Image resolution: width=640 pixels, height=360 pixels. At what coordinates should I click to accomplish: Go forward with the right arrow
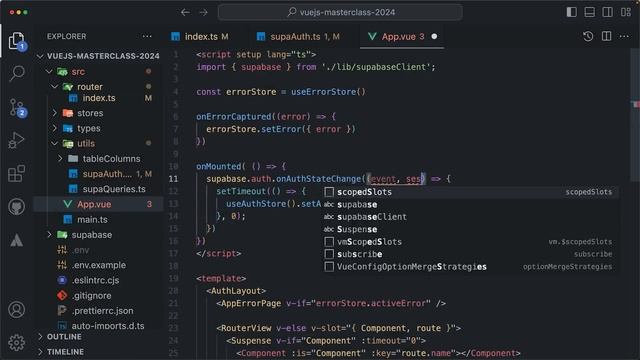tap(203, 12)
